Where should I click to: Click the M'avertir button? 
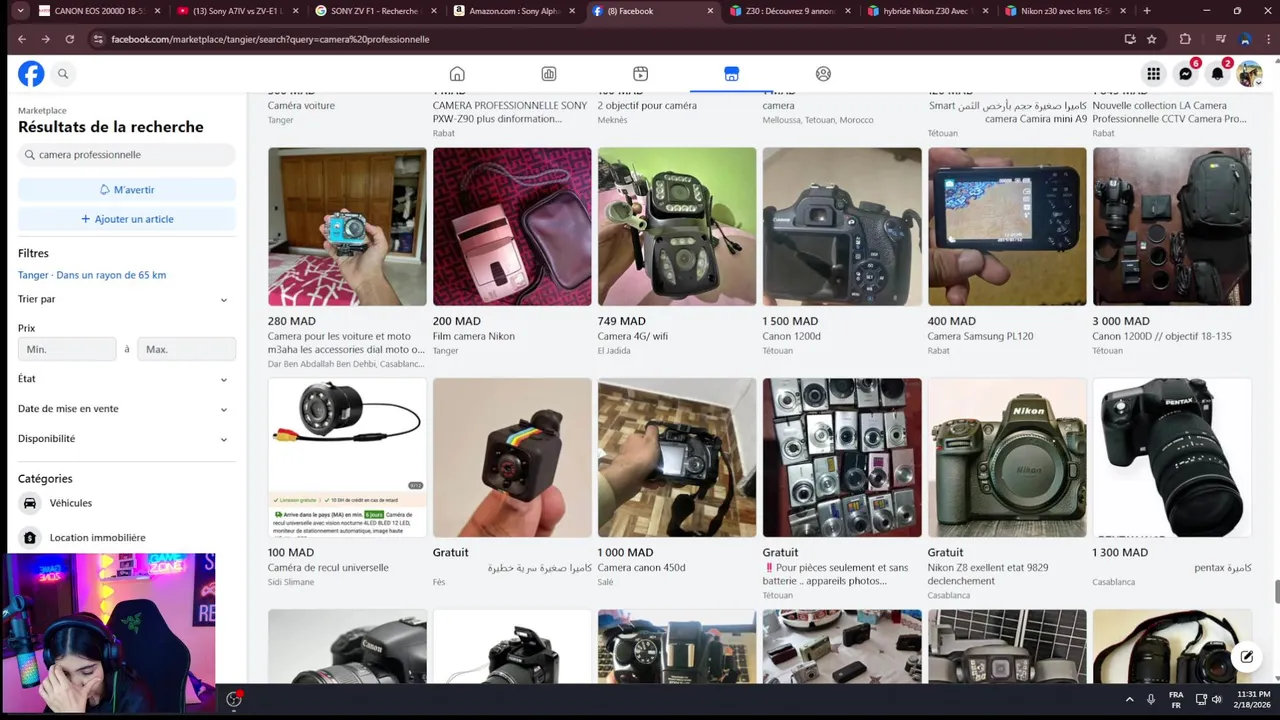(x=127, y=190)
